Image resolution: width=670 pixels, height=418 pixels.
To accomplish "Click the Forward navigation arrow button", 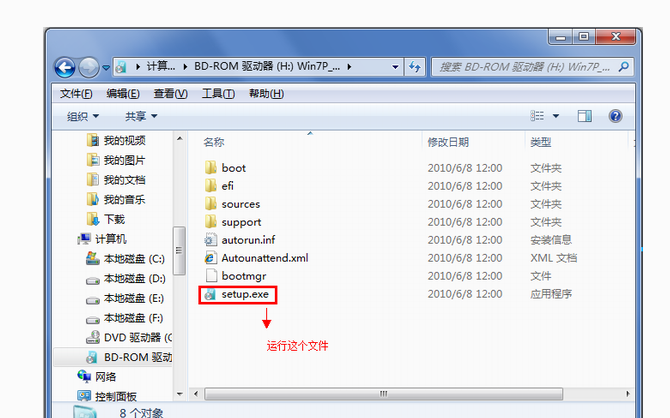I will [x=89, y=67].
